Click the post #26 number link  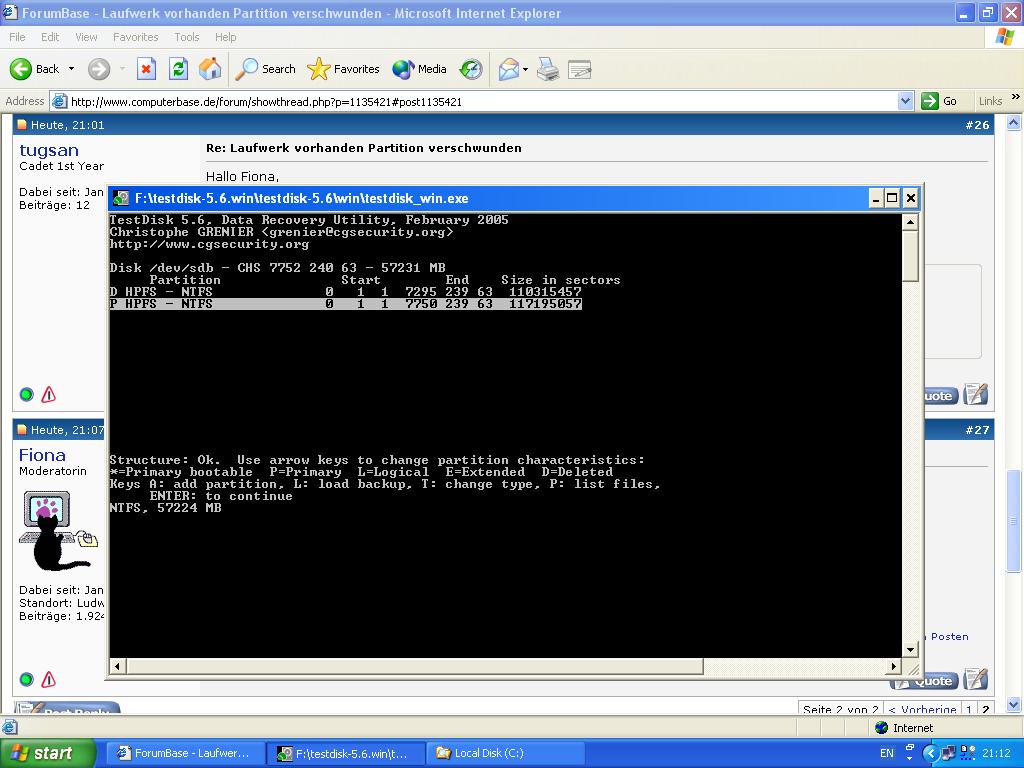pyautogui.click(x=977, y=125)
